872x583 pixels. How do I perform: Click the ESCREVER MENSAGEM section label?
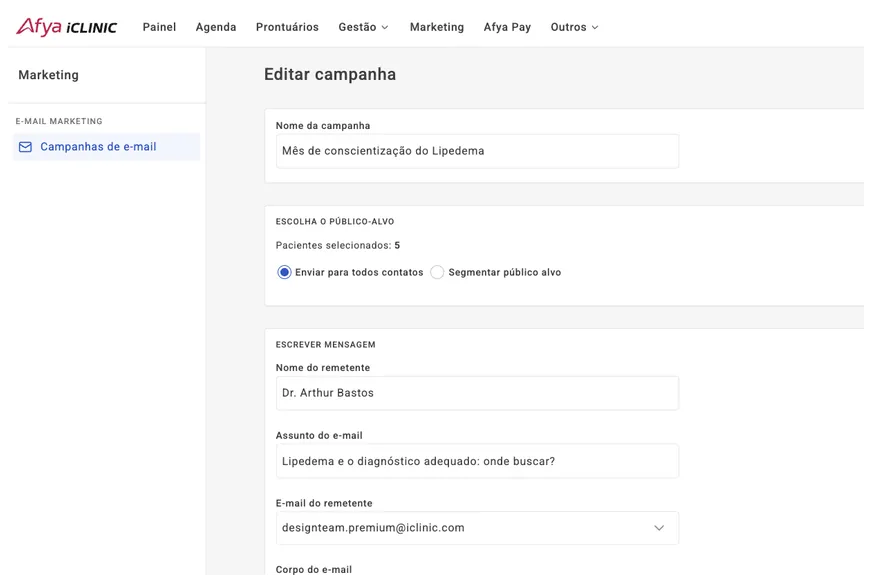pyautogui.click(x=325, y=344)
